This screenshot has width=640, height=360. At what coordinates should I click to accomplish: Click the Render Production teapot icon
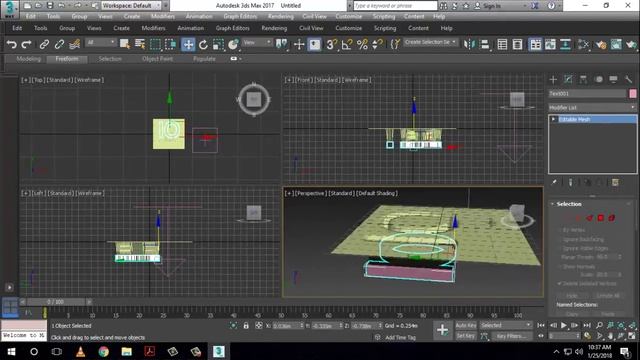click(x=631, y=44)
